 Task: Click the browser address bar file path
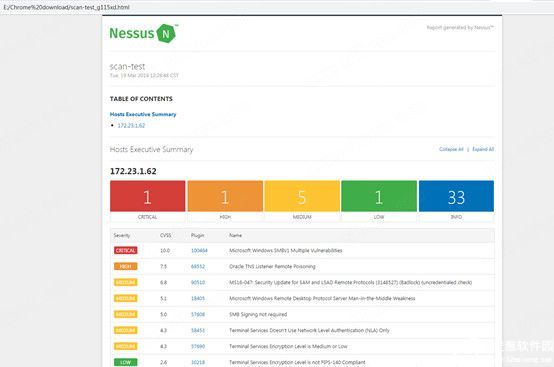pyautogui.click(x=66, y=7)
